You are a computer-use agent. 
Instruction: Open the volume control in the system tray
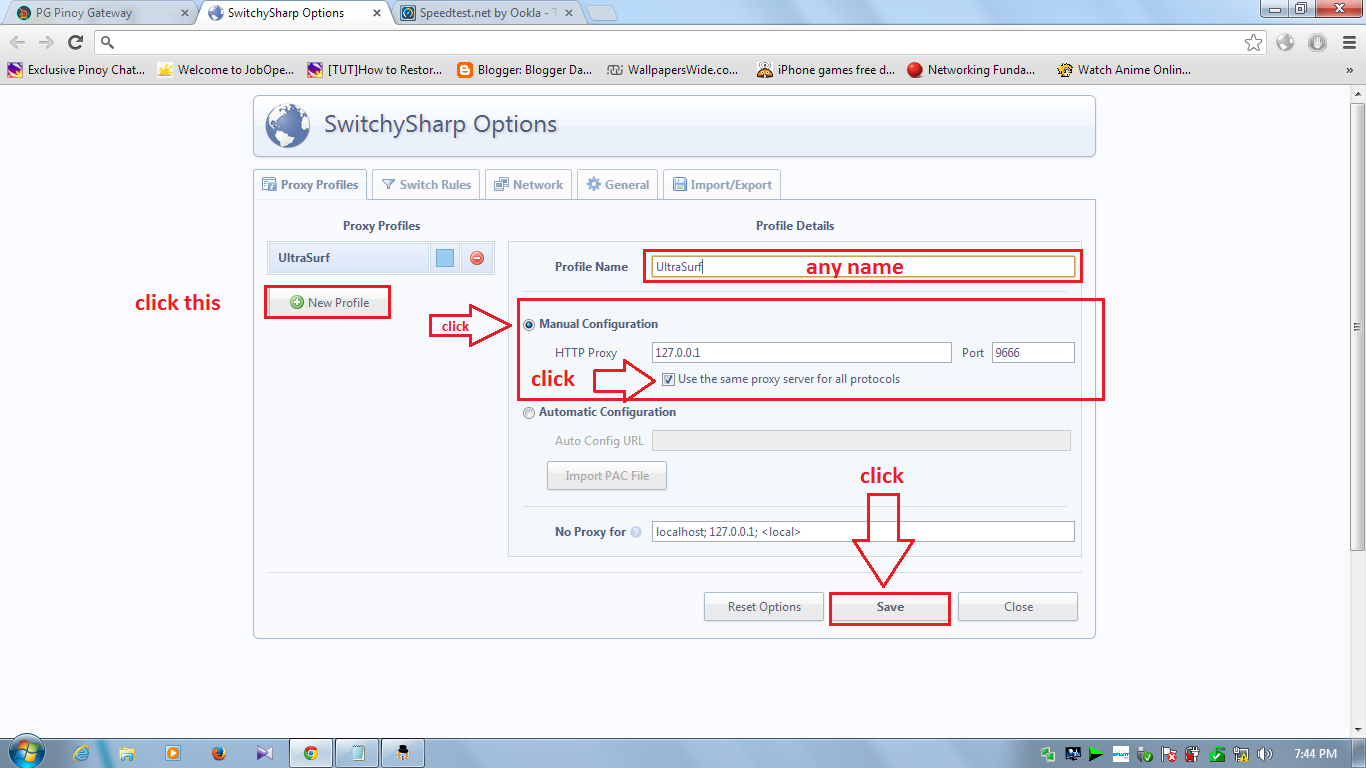pos(1264,754)
